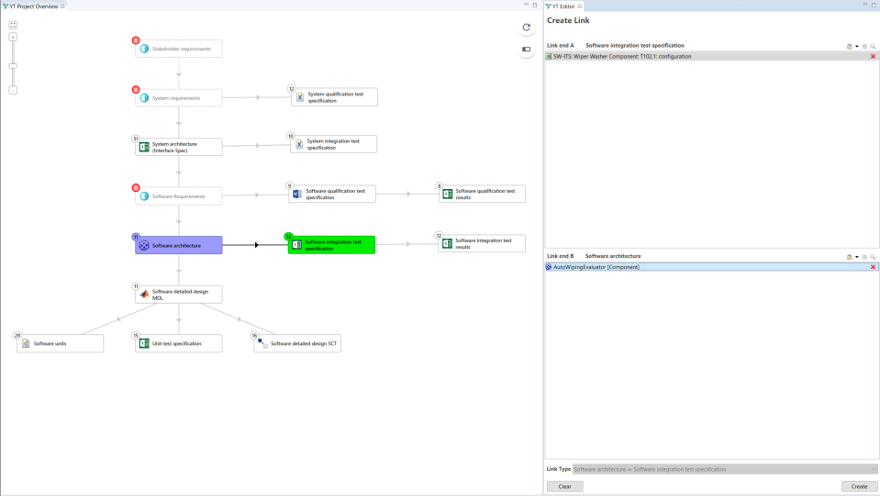Click the fit-to-screen zoom icon
Viewport: 880px width, 496px height.
[x=13, y=25]
